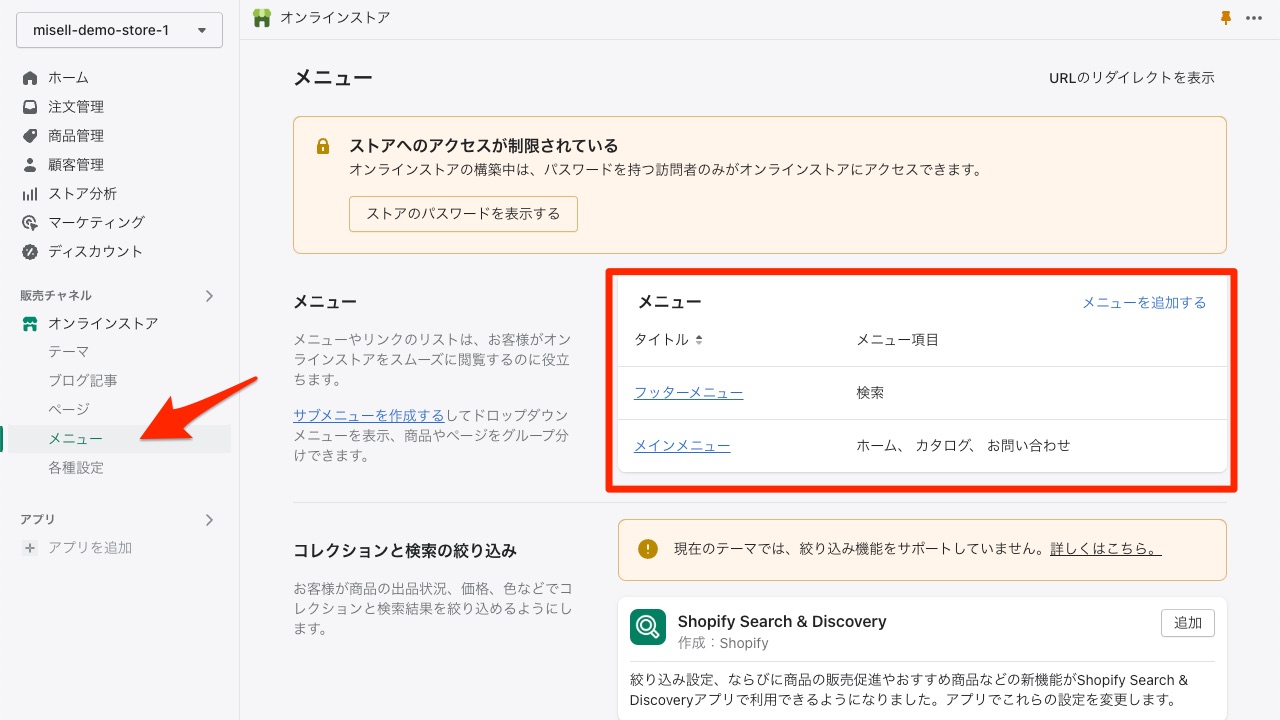
Task: Click the pin icon in the top bar
Action: [x=1226, y=18]
